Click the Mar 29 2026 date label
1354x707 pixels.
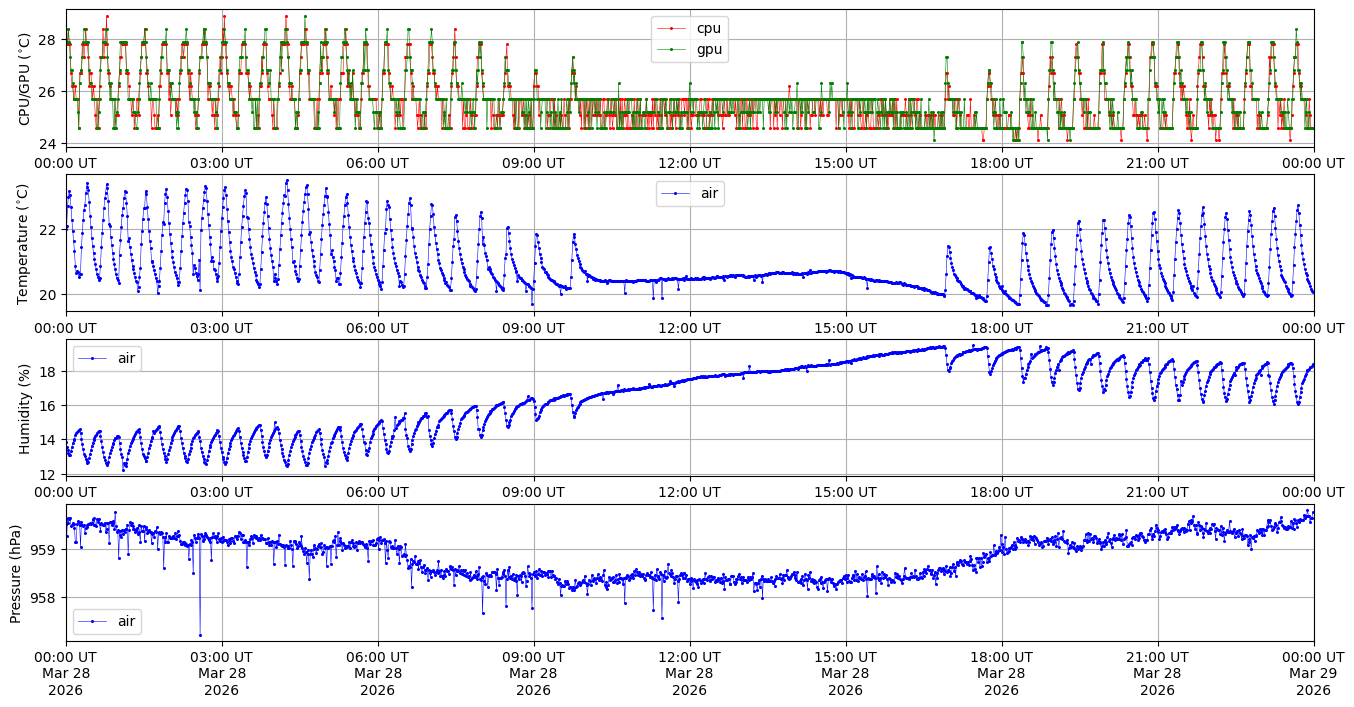[1313, 674]
